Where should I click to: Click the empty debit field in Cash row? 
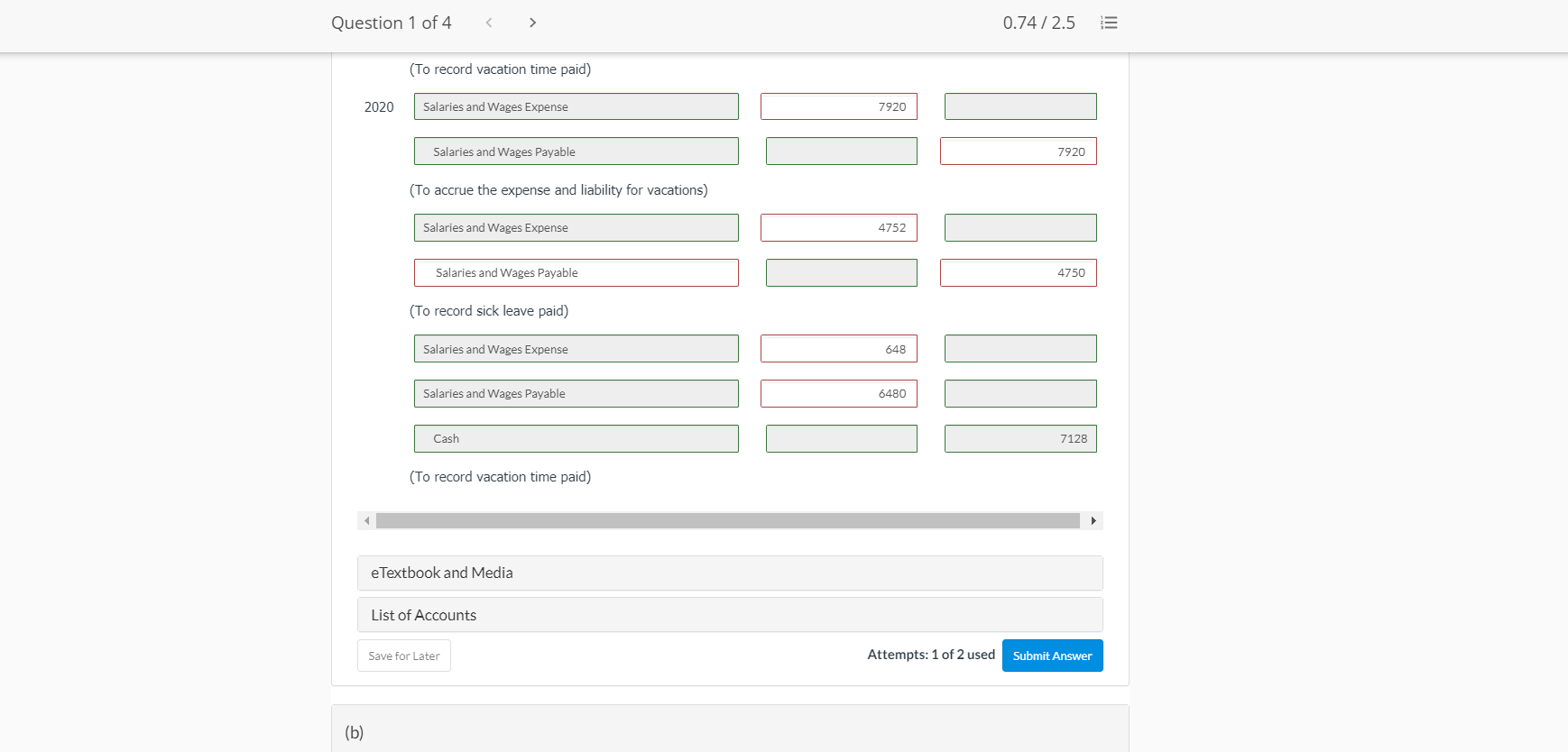click(x=842, y=439)
